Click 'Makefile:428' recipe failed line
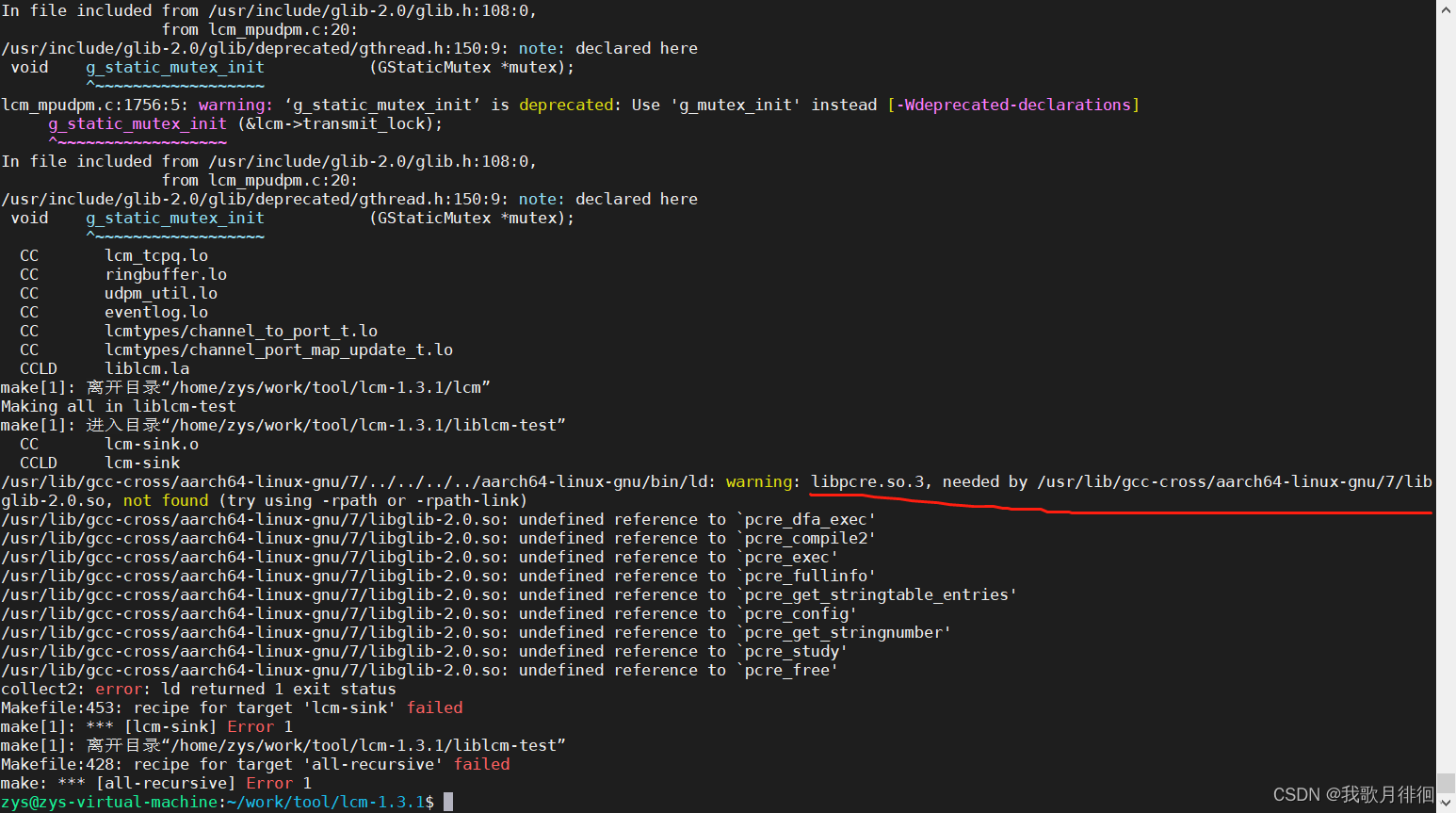Screen dimensions: 1456x813 click(255, 764)
